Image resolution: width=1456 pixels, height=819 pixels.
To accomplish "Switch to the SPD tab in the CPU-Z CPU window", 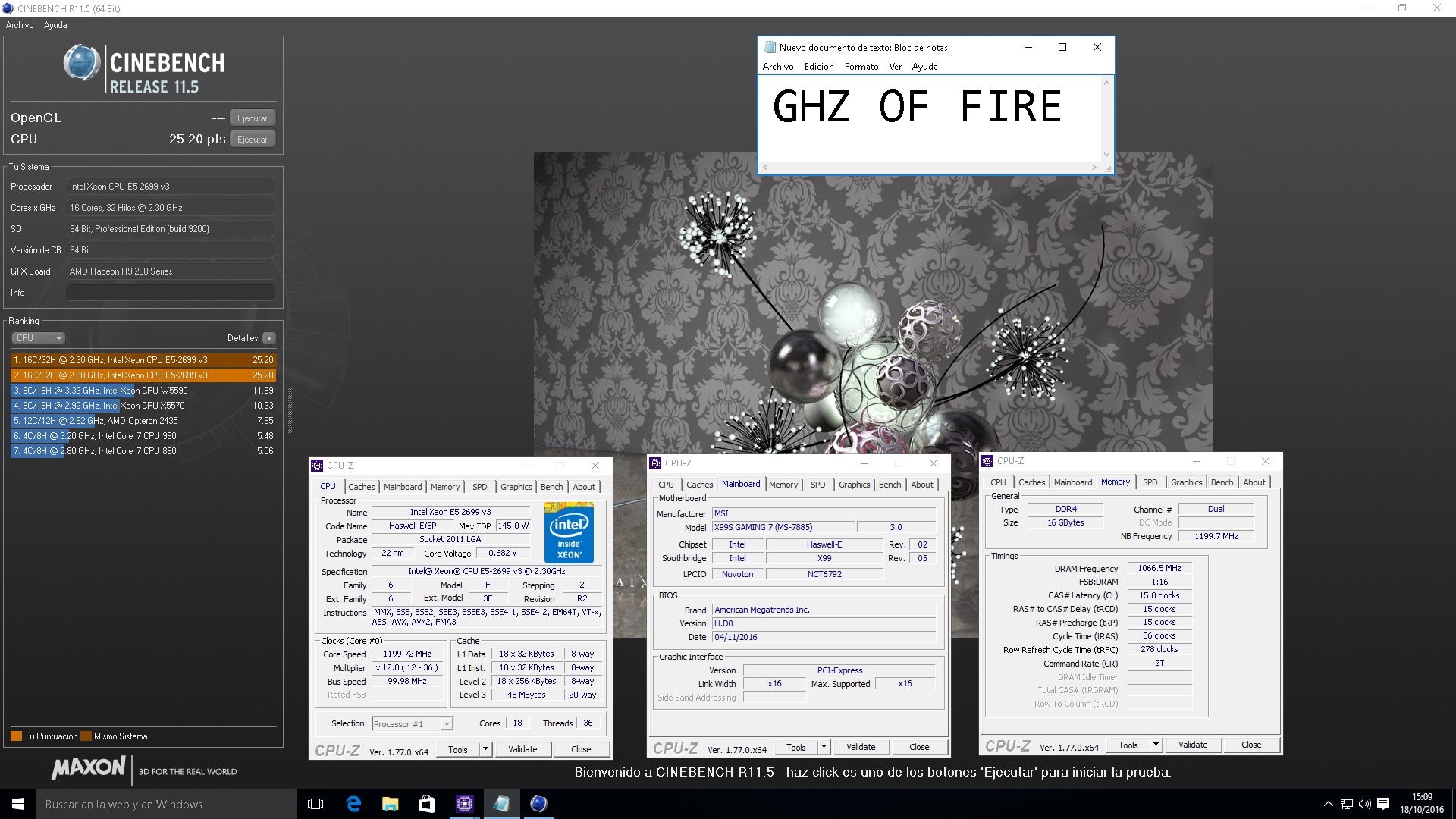I will [480, 487].
